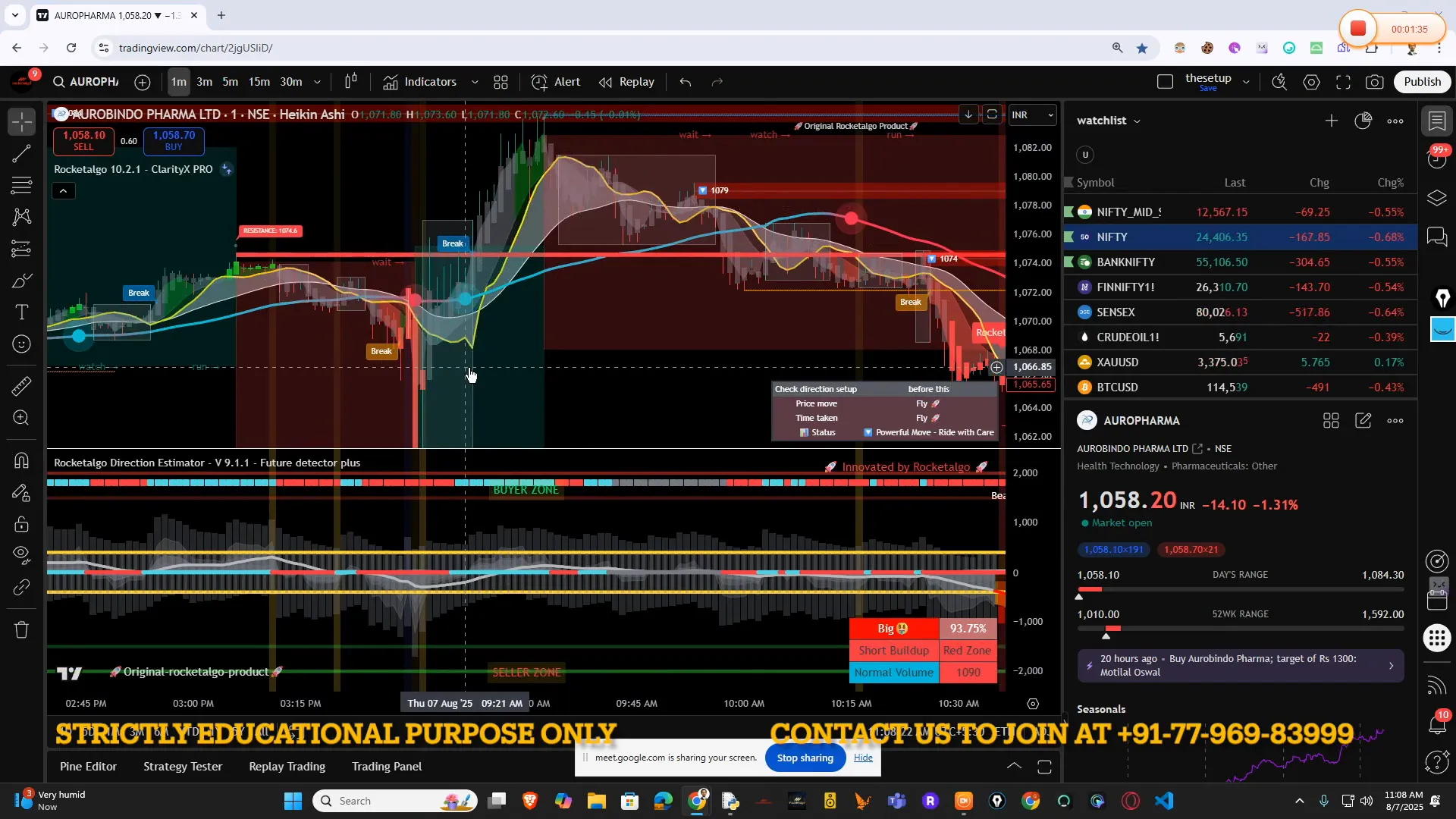Screen dimensions: 1456x819
Task: Switch to the 3m timeframe
Action: click(205, 82)
